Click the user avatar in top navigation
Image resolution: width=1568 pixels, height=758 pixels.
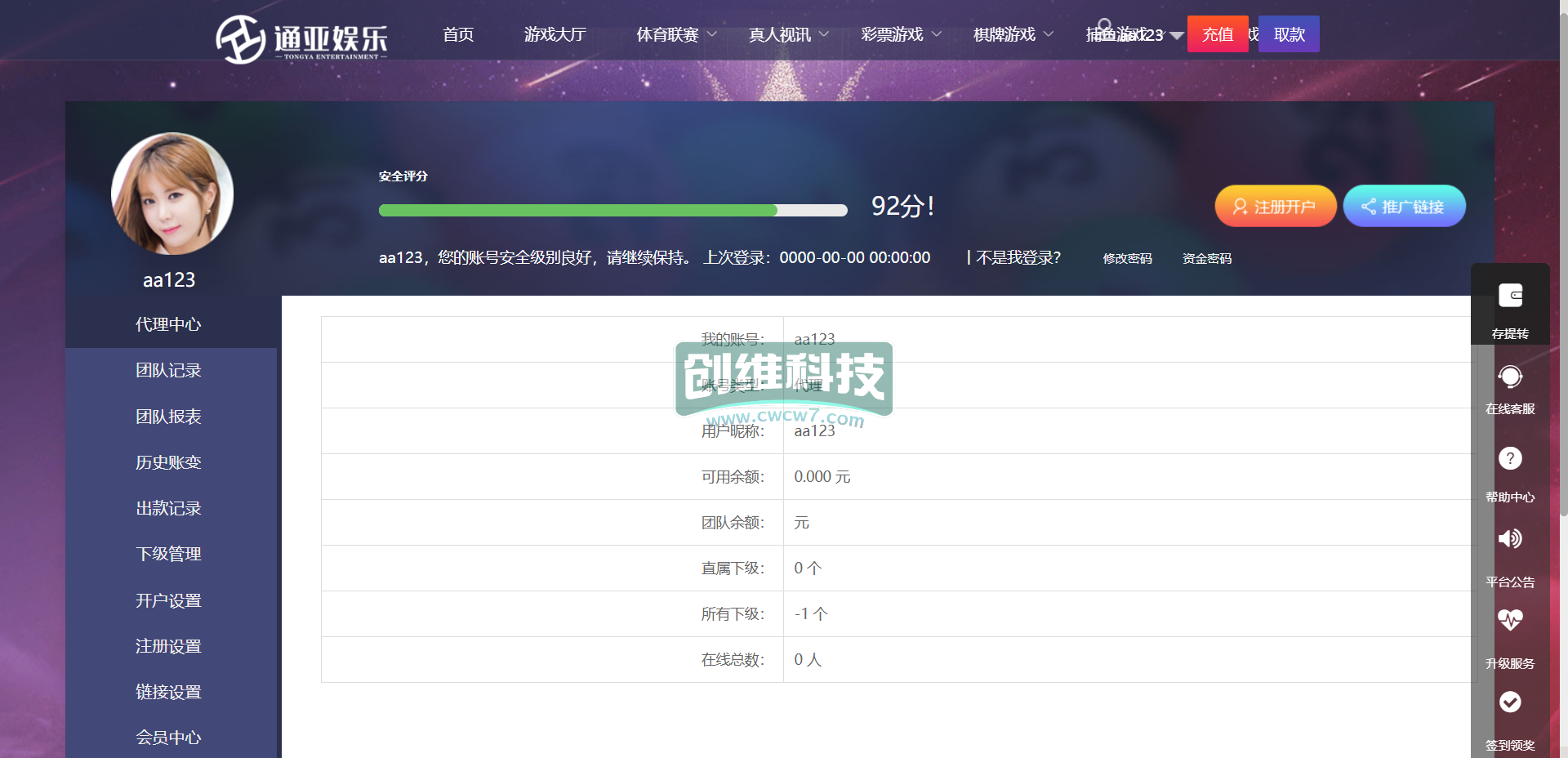pos(1104,26)
